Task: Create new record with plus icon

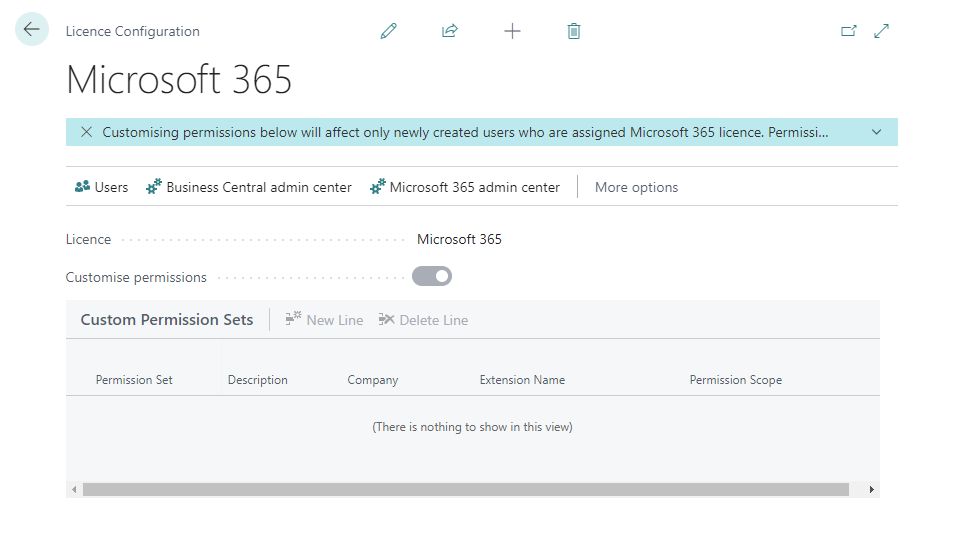Action: [512, 31]
